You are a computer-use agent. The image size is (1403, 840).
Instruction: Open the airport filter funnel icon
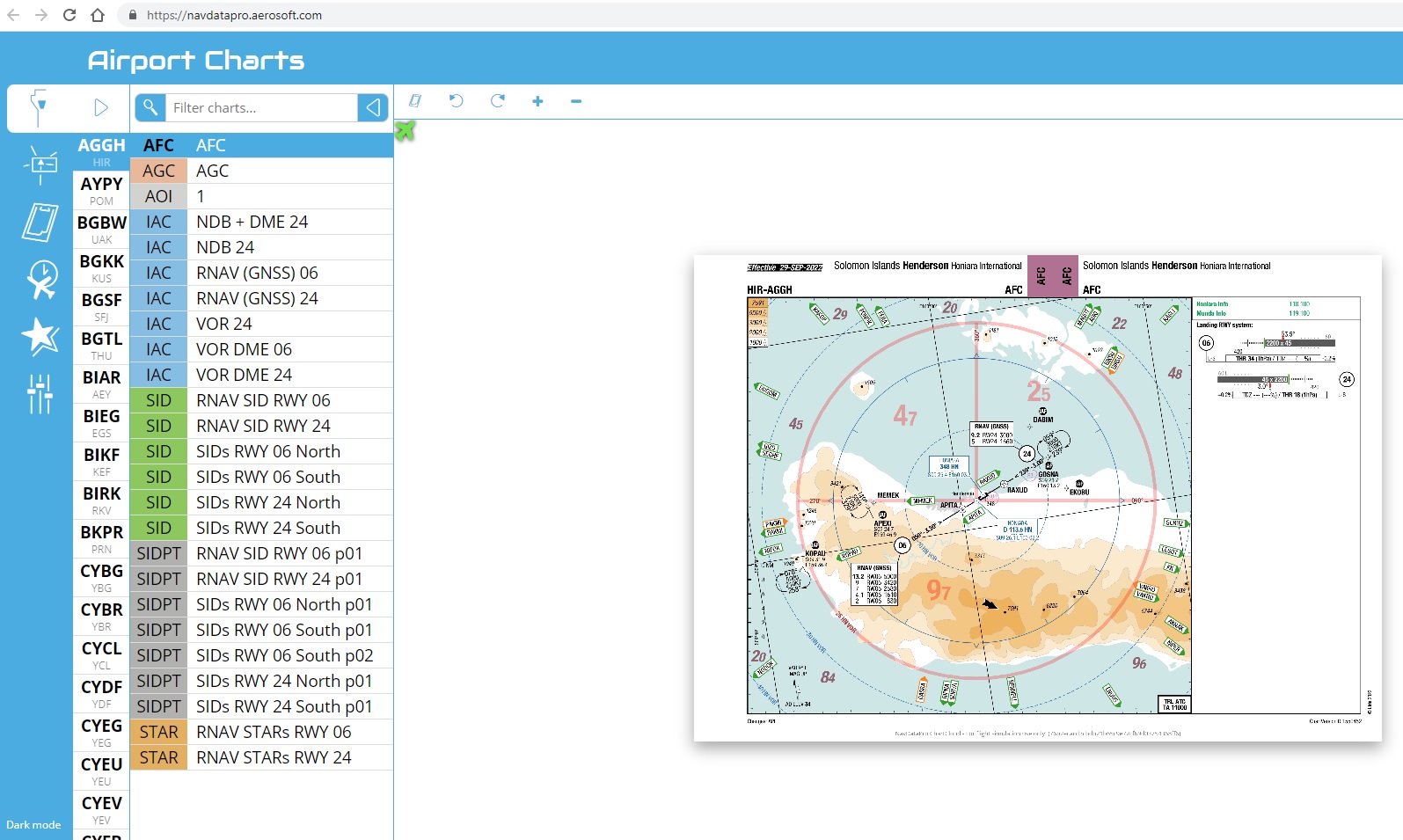[x=39, y=106]
